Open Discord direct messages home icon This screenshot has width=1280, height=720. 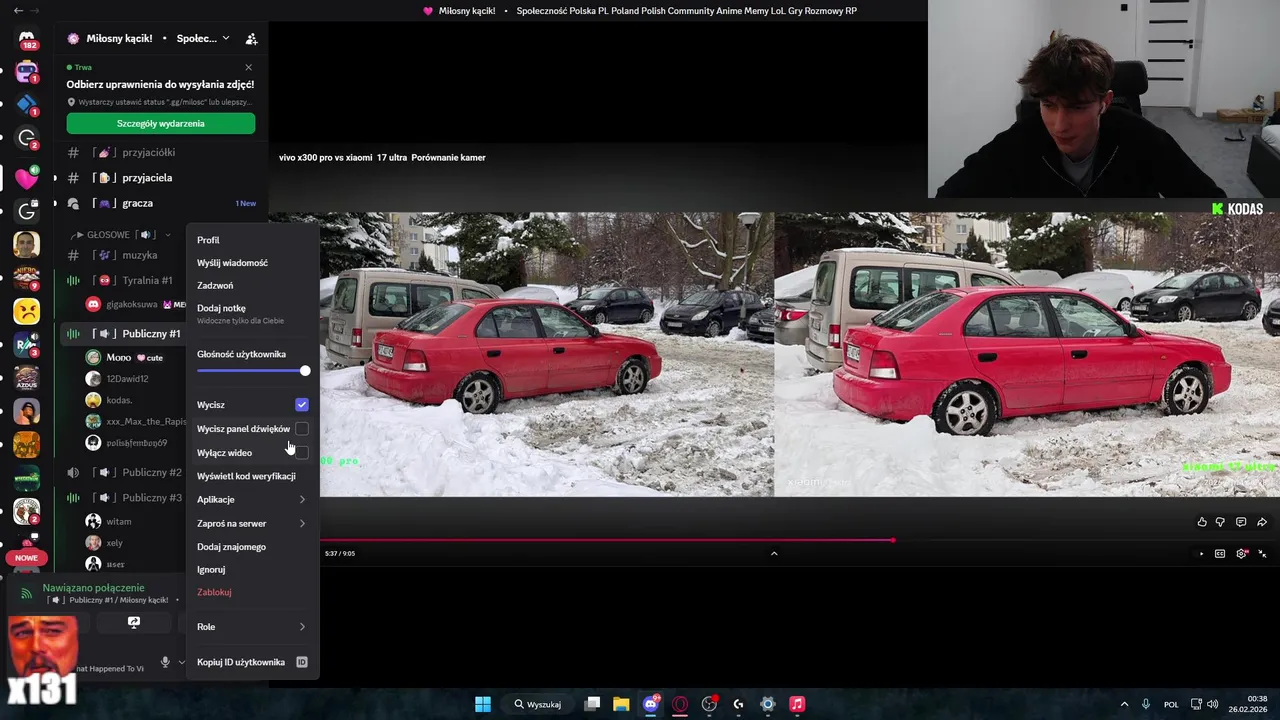pos(27,40)
